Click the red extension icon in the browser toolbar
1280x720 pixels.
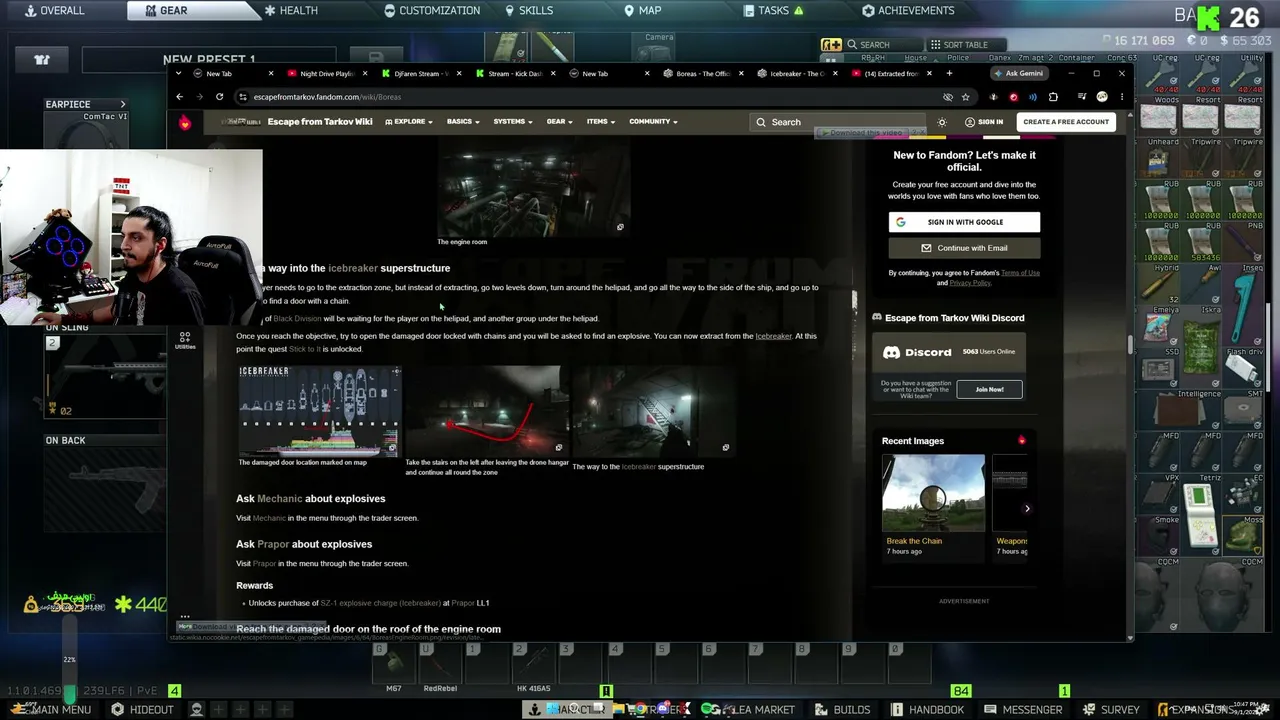click(1013, 97)
